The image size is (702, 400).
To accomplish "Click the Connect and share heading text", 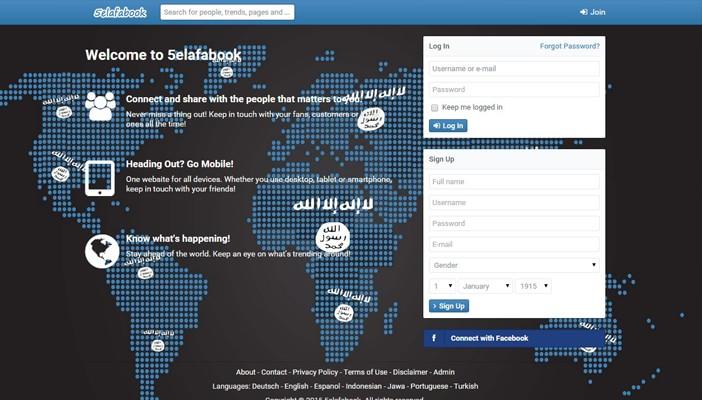I will 244,99.
